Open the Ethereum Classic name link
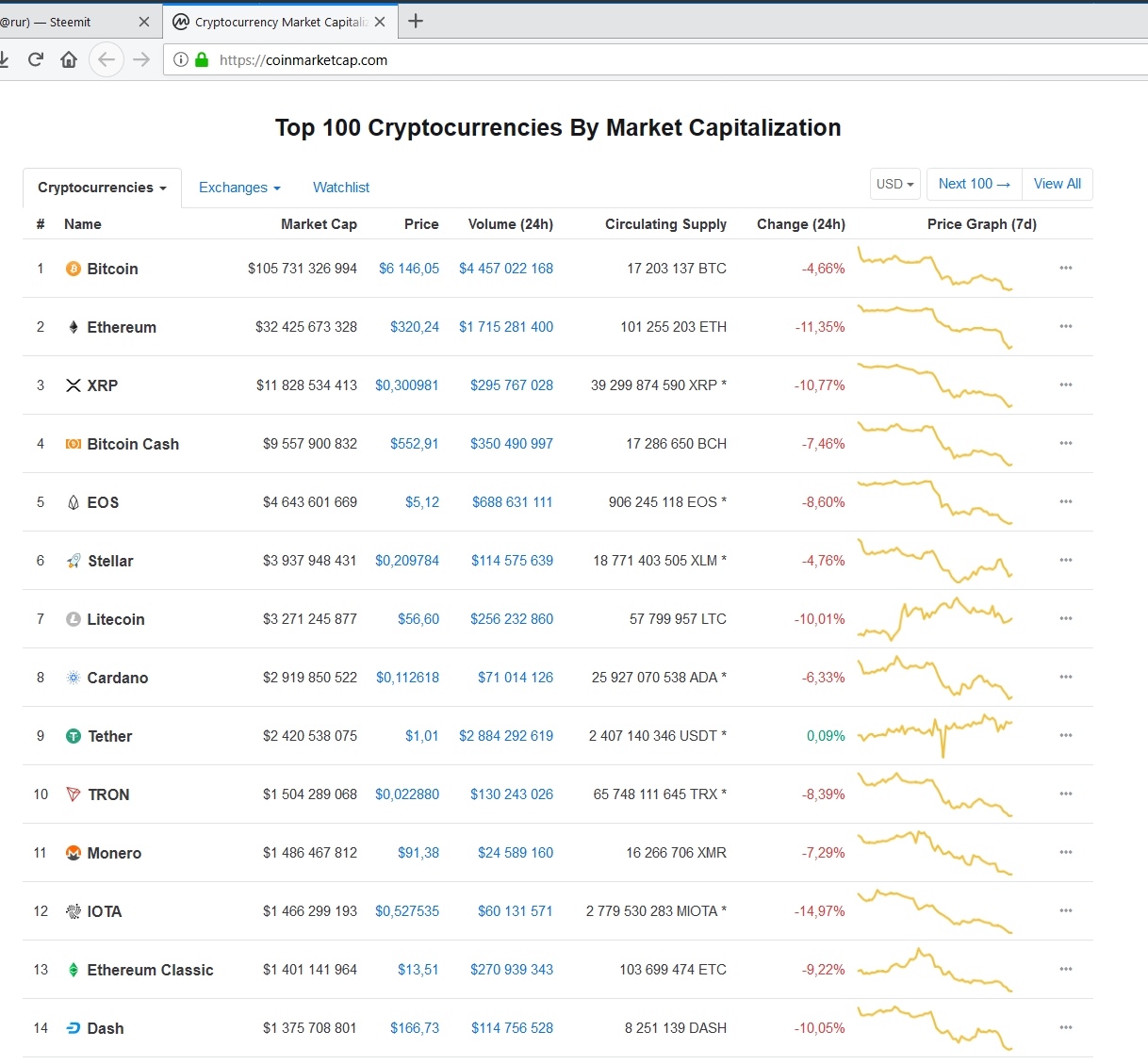The image size is (1148, 1064). pyautogui.click(x=150, y=970)
